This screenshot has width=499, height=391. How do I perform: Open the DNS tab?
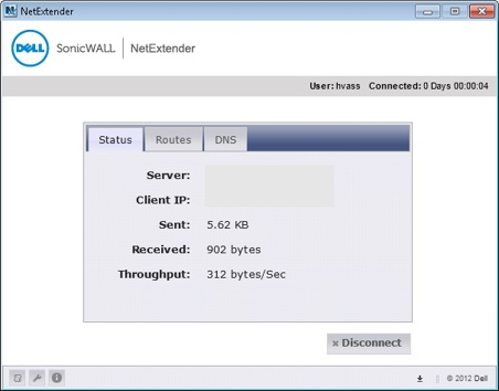(225, 139)
